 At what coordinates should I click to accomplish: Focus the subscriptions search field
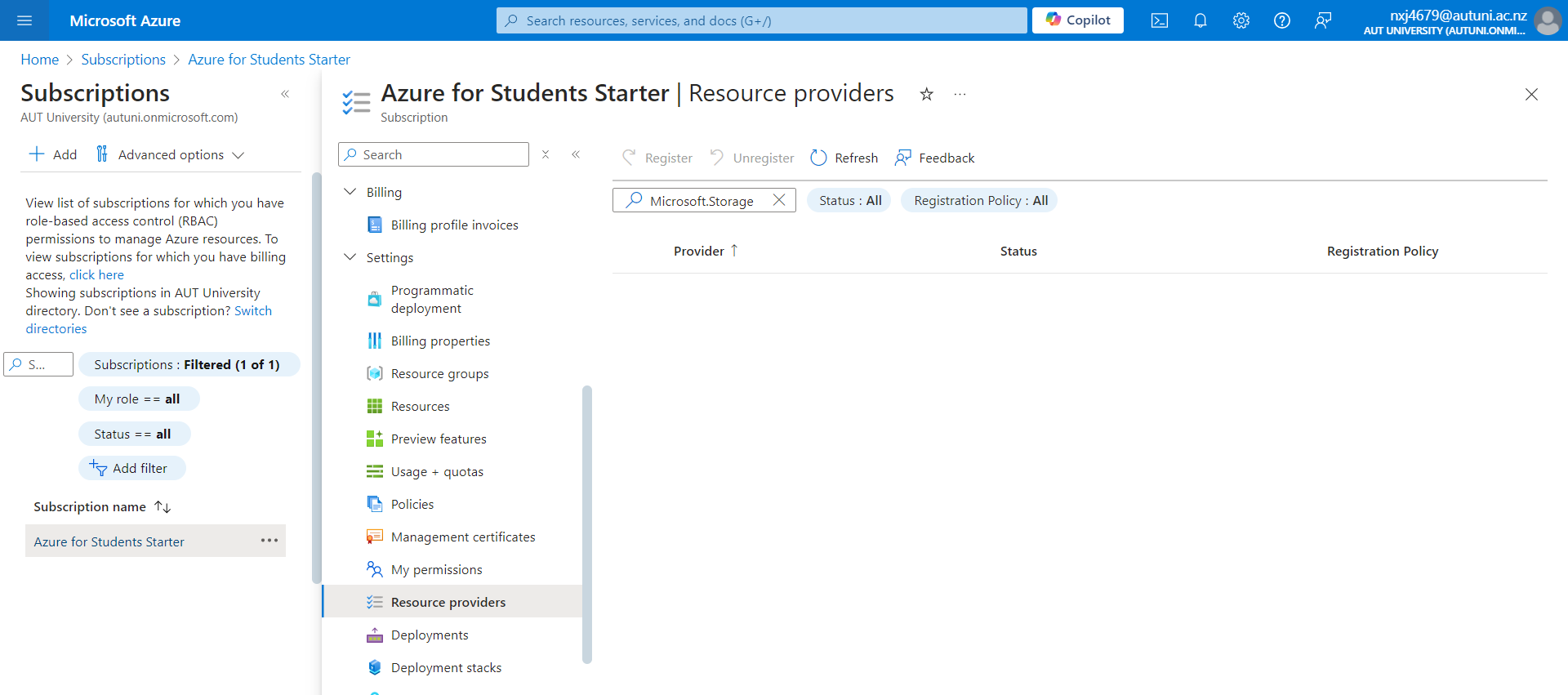pos(38,364)
